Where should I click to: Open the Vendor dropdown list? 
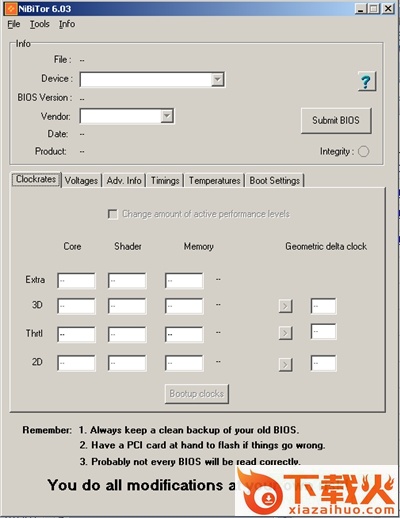click(x=167, y=116)
